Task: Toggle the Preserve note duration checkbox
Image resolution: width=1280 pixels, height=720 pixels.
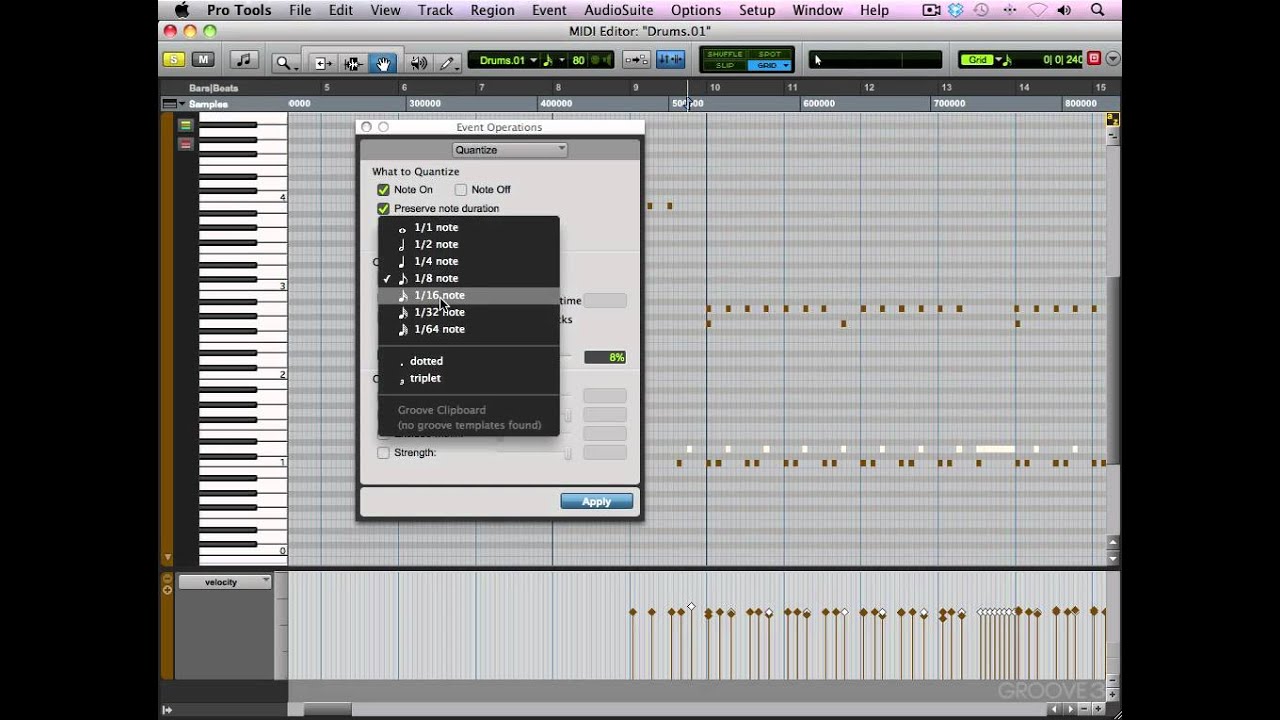Action: (x=383, y=209)
